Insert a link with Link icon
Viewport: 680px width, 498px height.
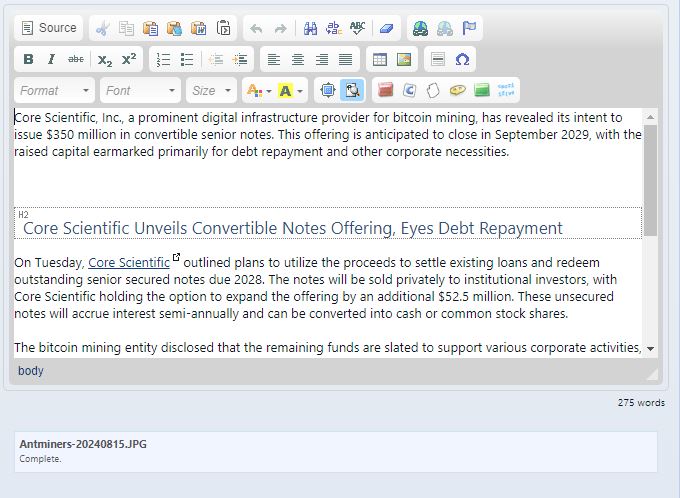pos(421,28)
